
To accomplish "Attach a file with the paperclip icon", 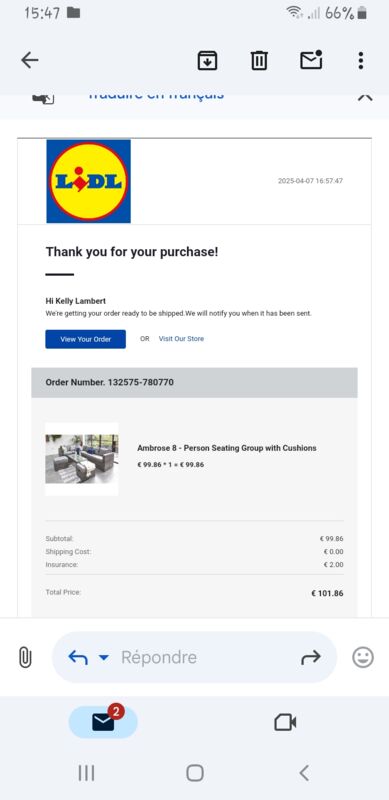I will (25, 658).
